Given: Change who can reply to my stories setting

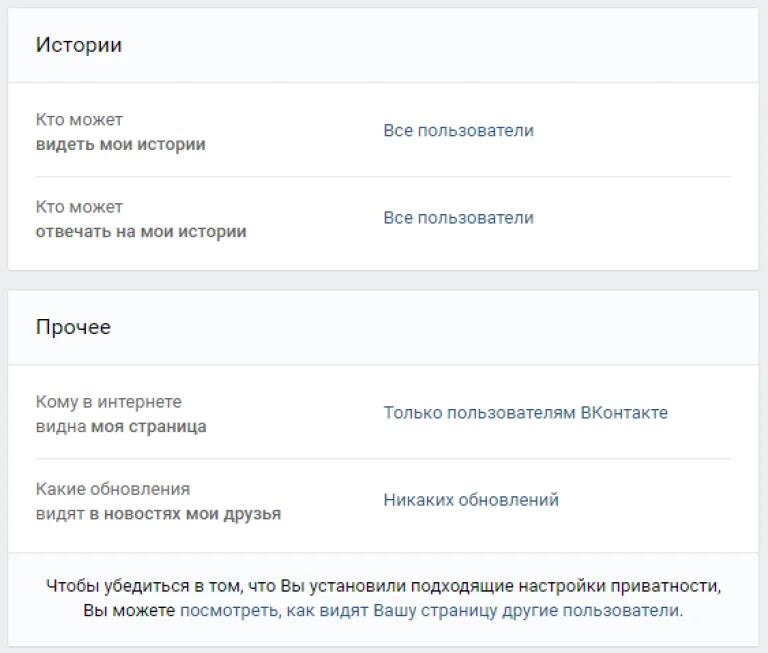Looking at the screenshot, I should (458, 218).
